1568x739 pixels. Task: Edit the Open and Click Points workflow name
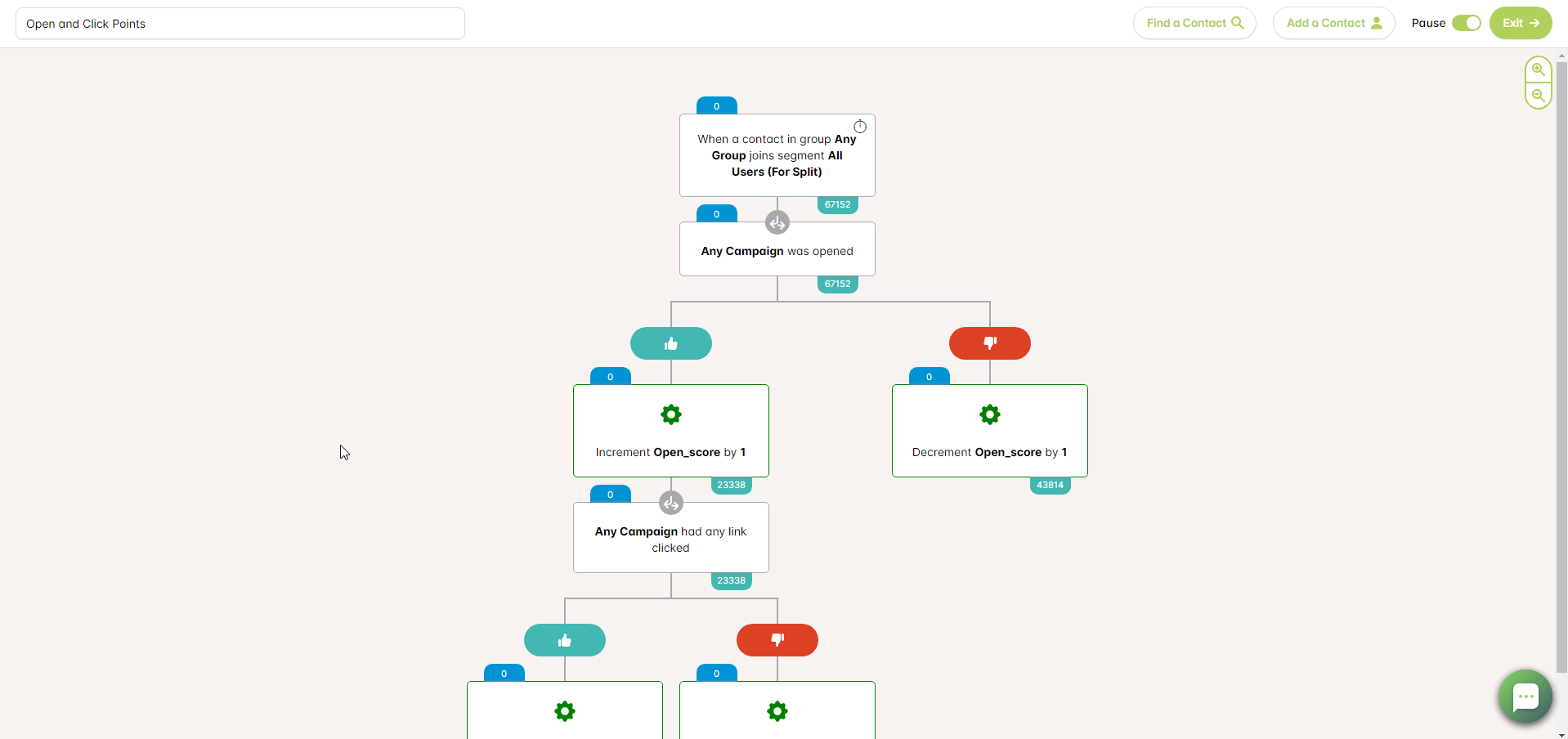(240, 23)
